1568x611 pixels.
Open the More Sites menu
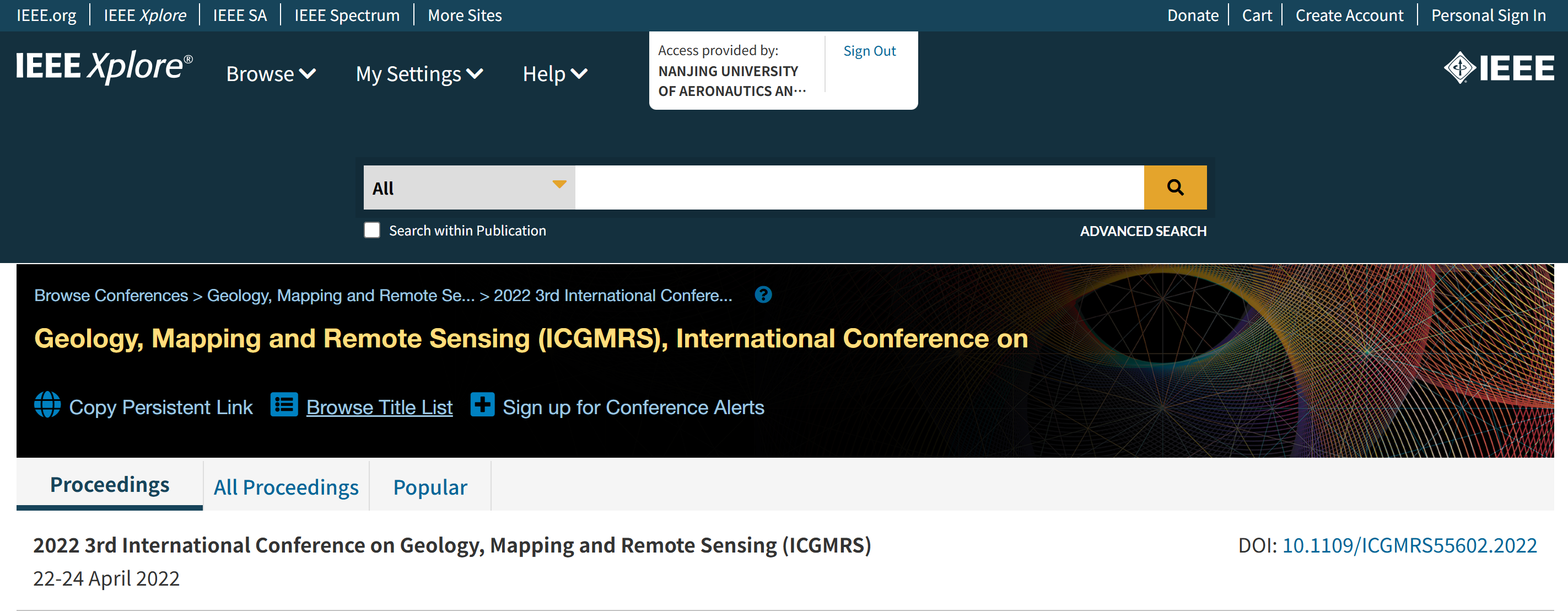point(465,15)
